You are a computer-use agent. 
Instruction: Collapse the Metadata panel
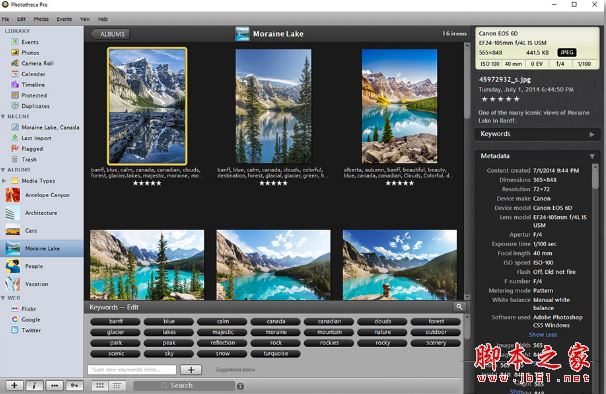click(592, 156)
